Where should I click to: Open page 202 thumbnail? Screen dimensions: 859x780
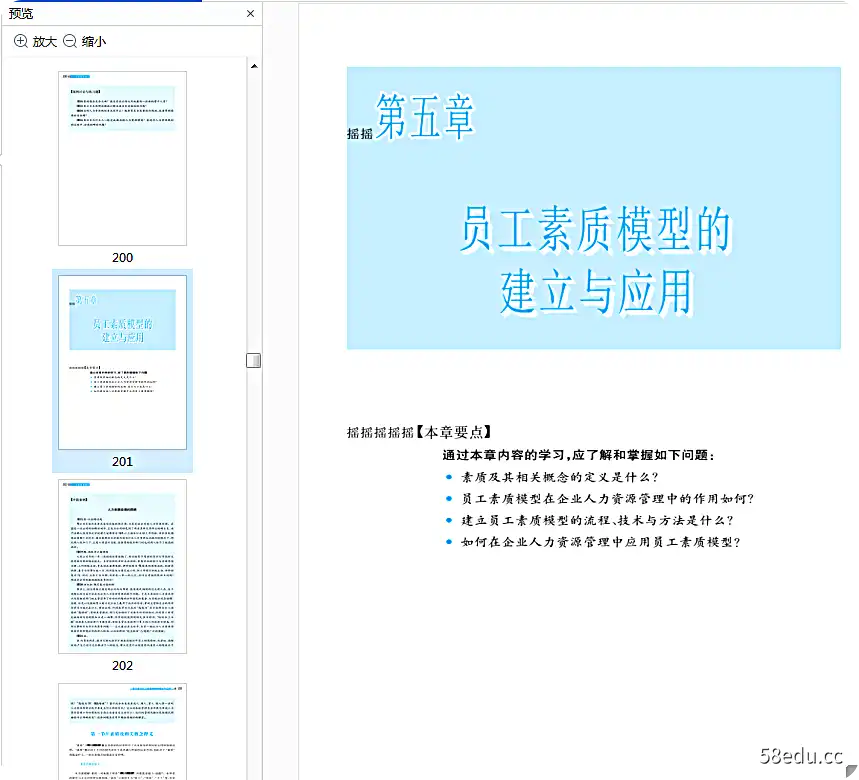pos(122,566)
